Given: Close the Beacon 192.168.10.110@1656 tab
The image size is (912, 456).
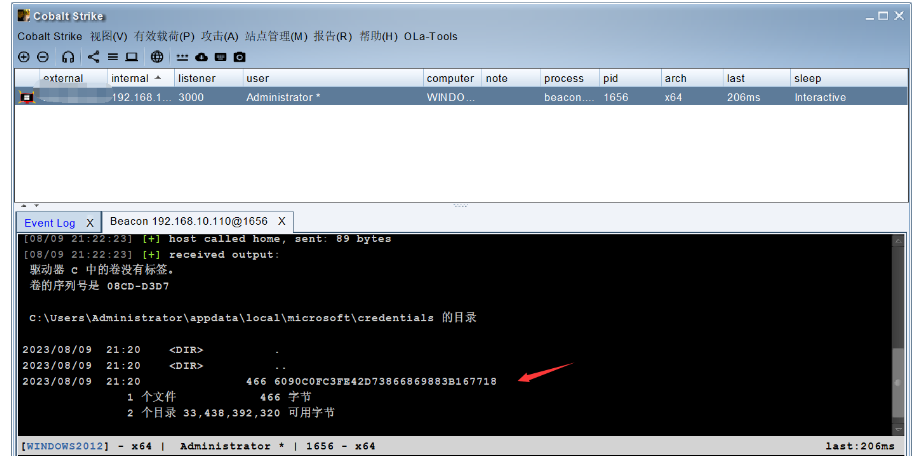Looking at the screenshot, I should (282, 221).
